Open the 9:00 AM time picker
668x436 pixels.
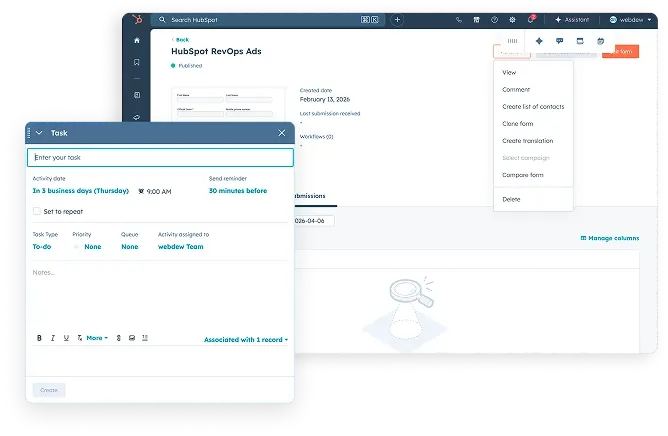pyautogui.click(x=155, y=191)
